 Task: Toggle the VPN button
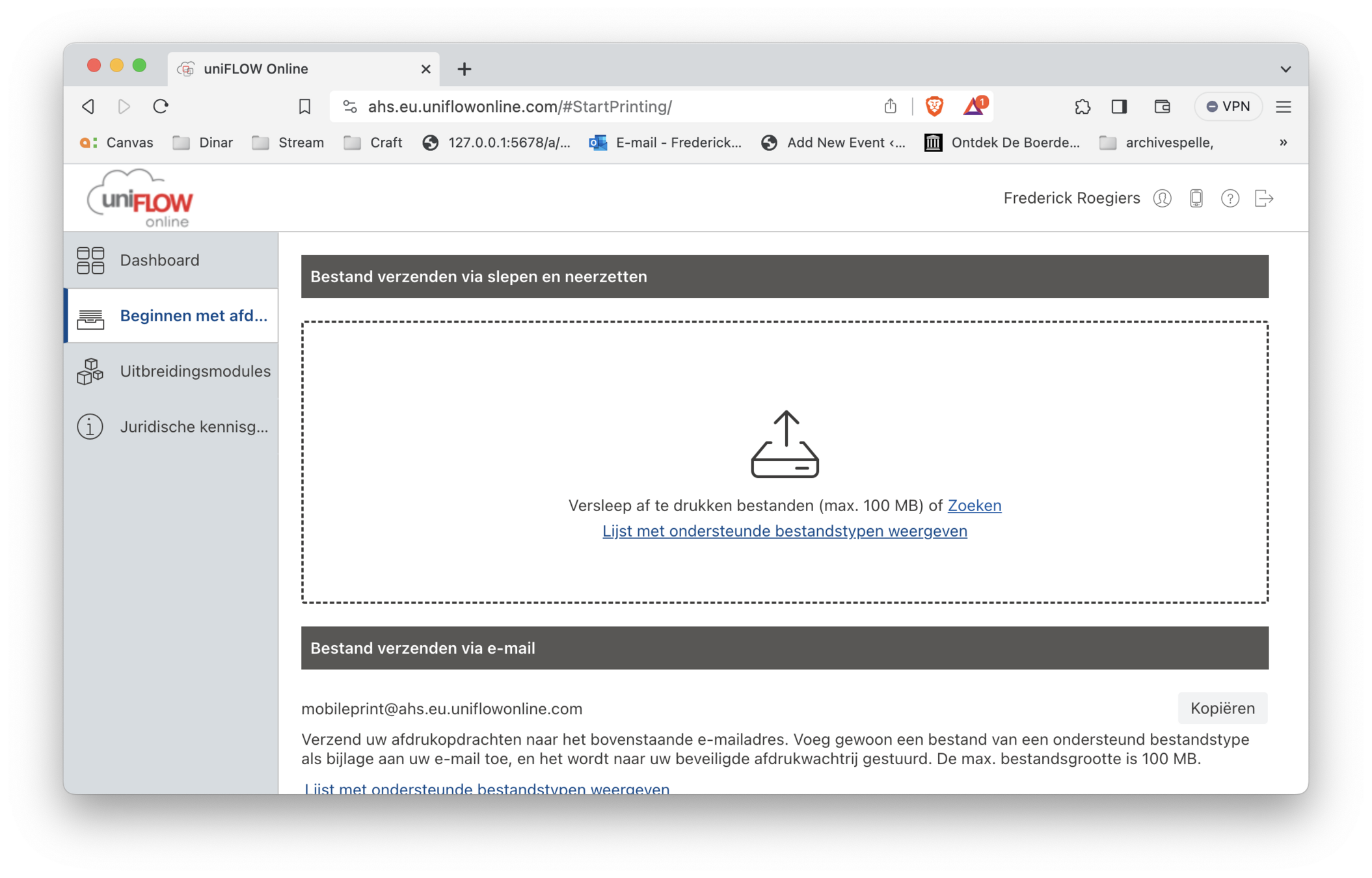tap(1228, 107)
